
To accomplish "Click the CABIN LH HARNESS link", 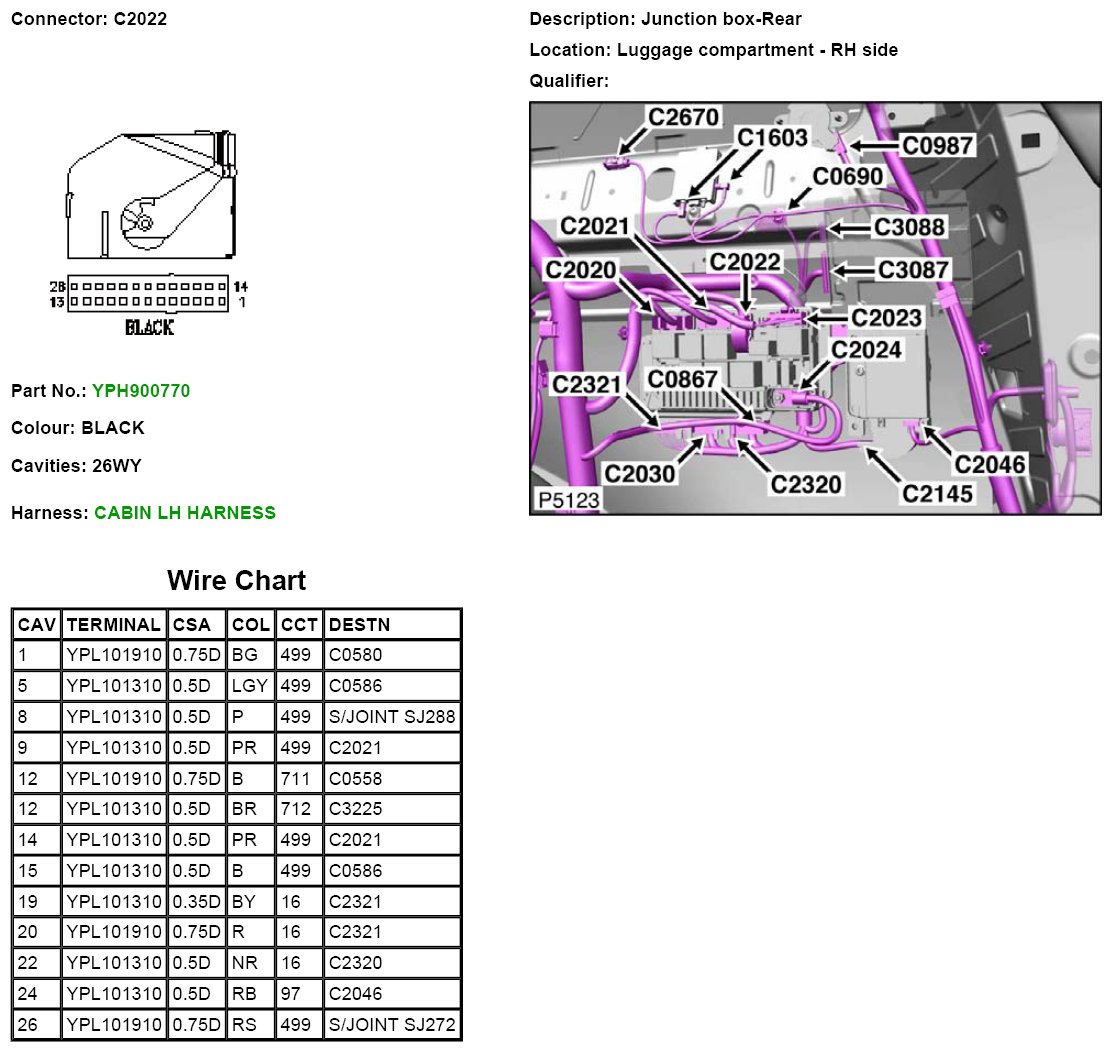I will pos(185,513).
